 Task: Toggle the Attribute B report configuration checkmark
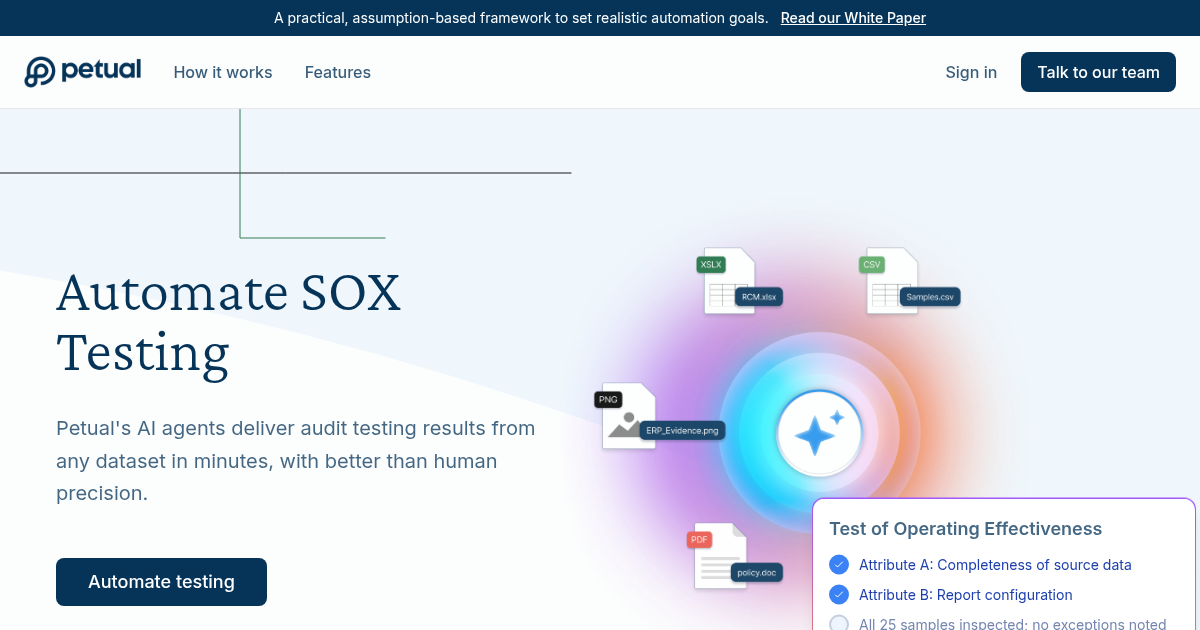839,595
